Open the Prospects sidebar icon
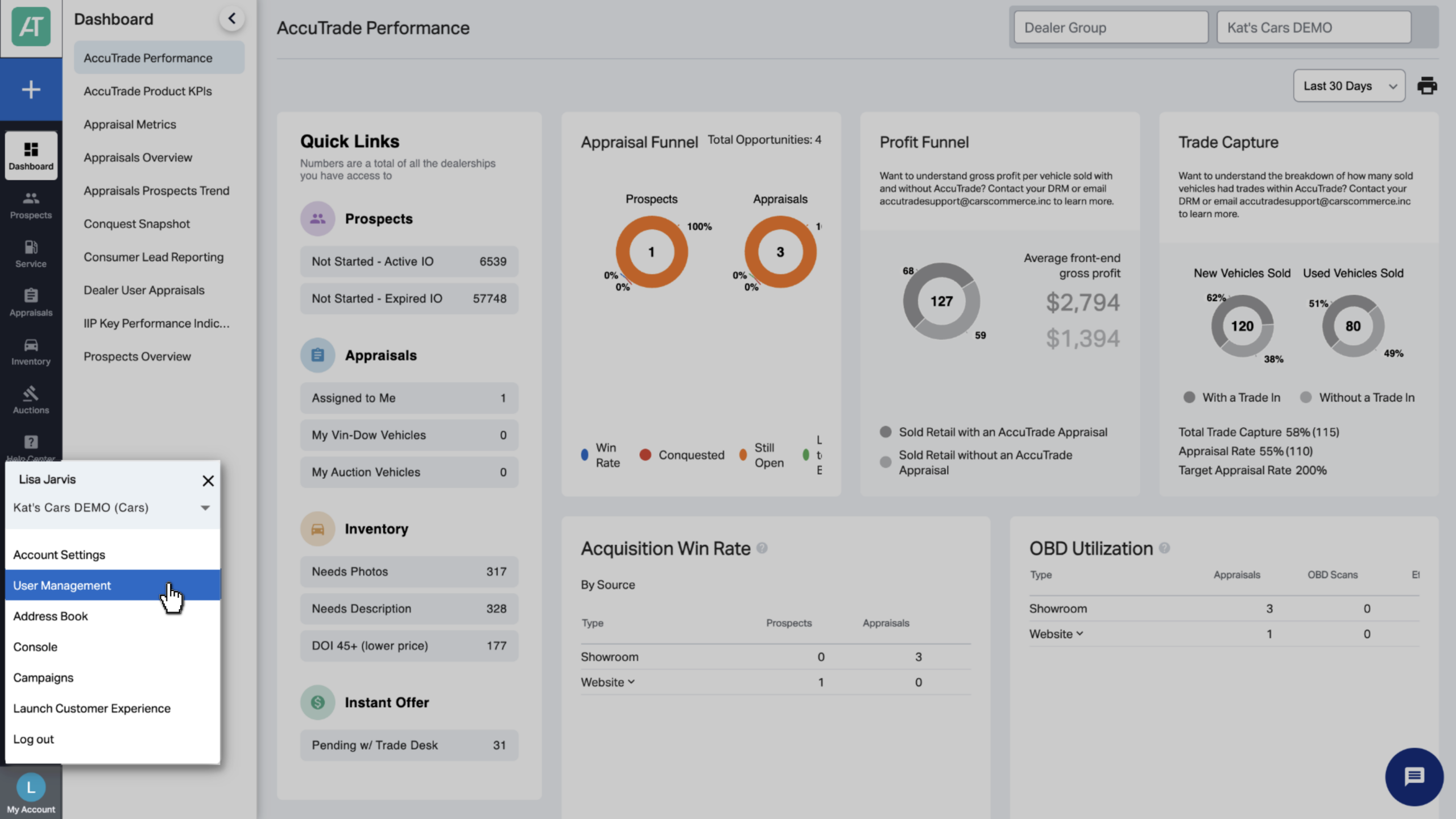The height and width of the screenshot is (819, 1456). [x=31, y=205]
